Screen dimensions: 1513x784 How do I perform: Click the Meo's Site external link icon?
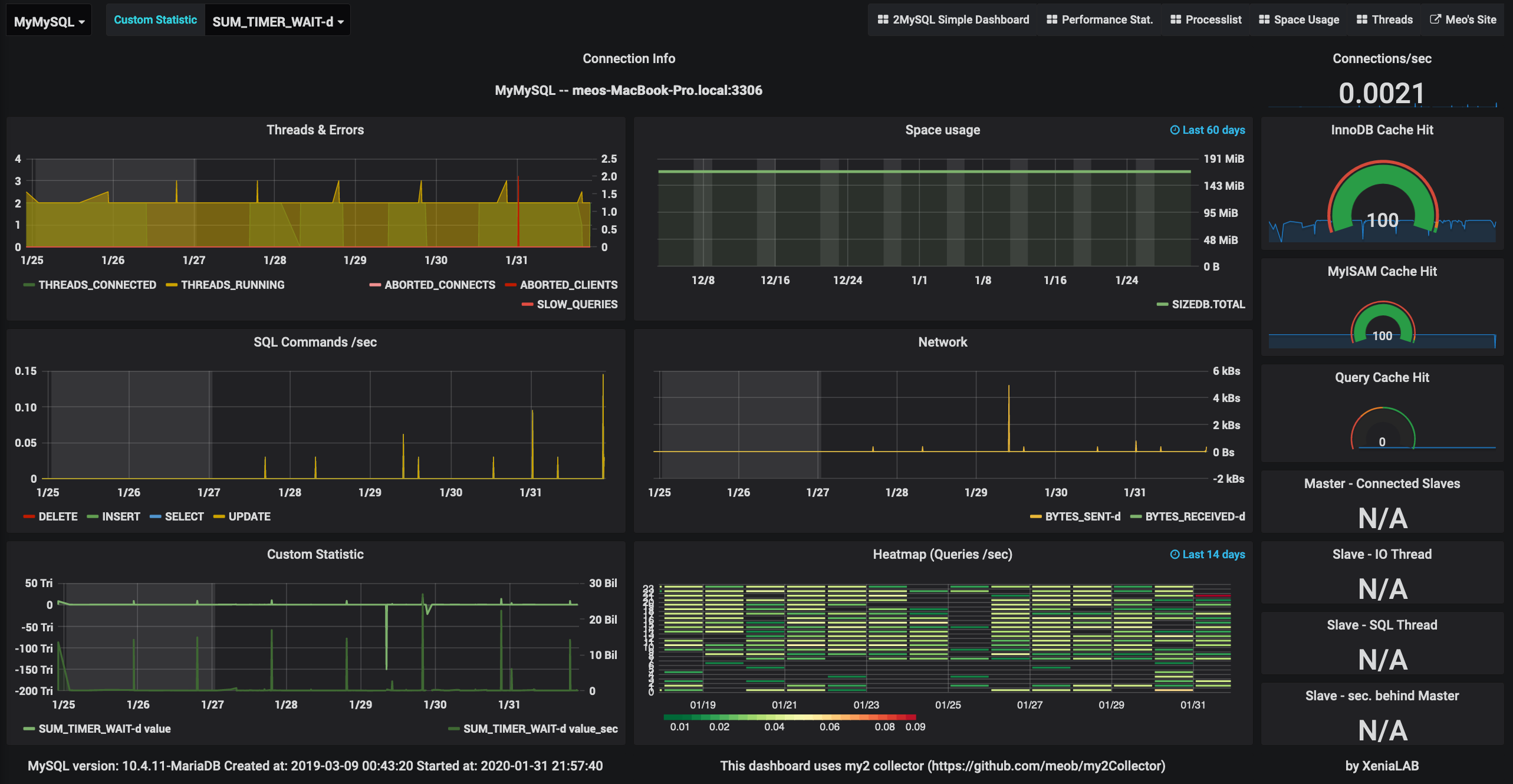[x=1436, y=19]
